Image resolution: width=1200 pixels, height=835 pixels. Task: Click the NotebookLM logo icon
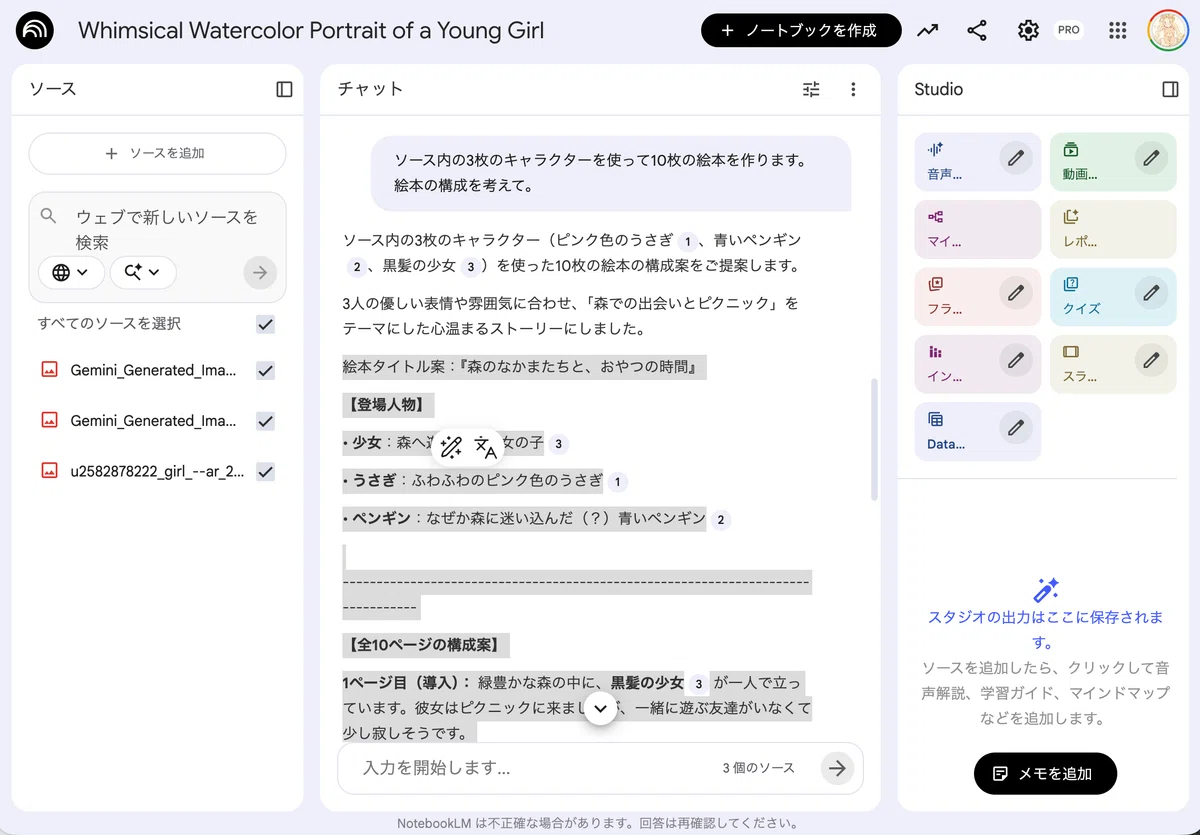pyautogui.click(x=36, y=31)
